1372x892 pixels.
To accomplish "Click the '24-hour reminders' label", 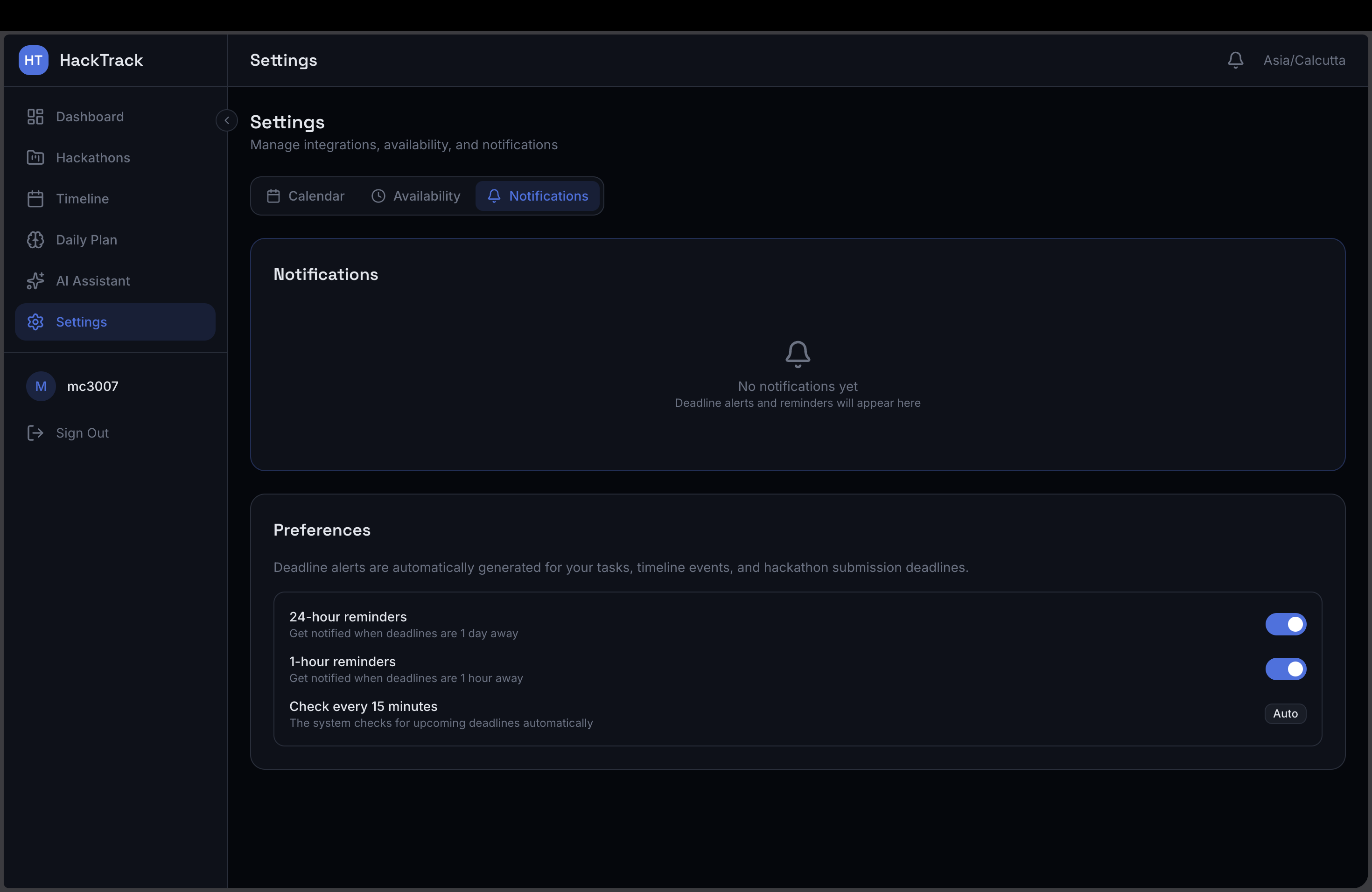I will (348, 617).
